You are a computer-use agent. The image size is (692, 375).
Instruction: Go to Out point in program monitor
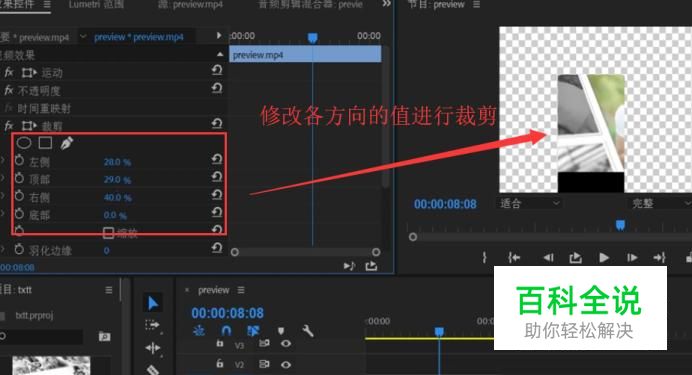click(x=659, y=258)
